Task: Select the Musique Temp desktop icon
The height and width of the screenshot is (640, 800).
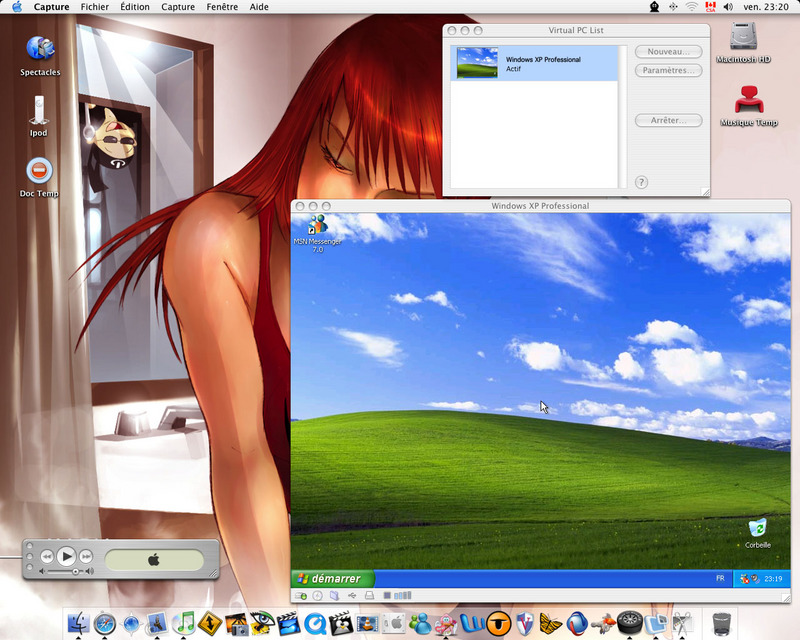Action: 749,106
